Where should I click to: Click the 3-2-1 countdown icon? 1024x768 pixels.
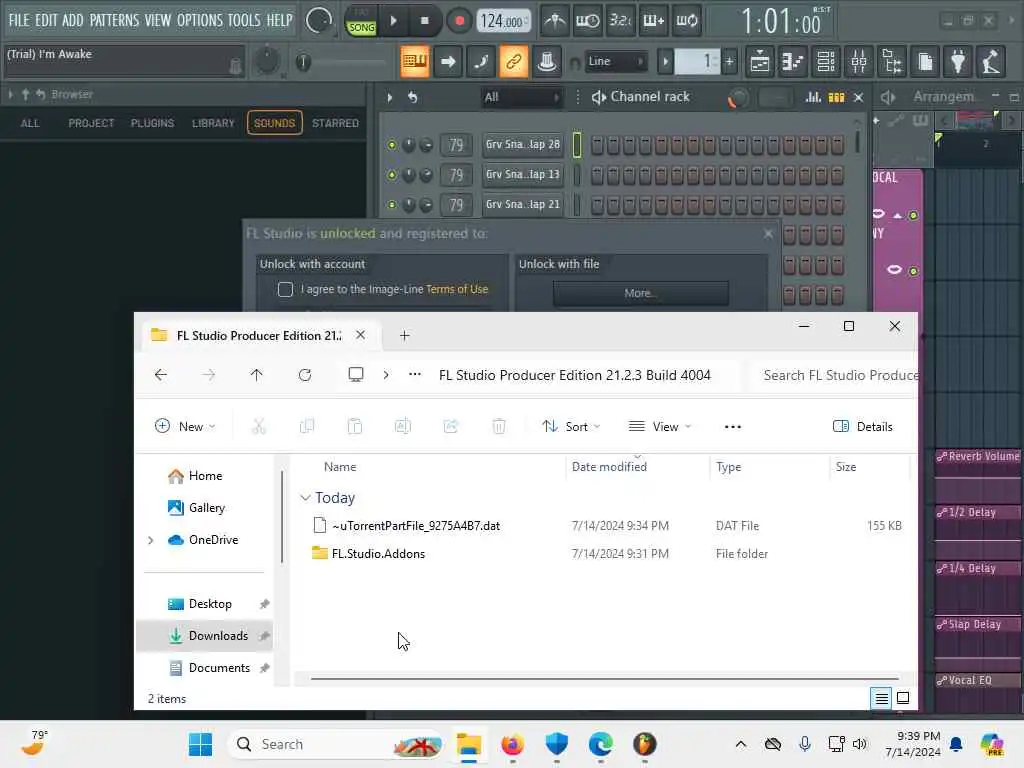(620, 21)
